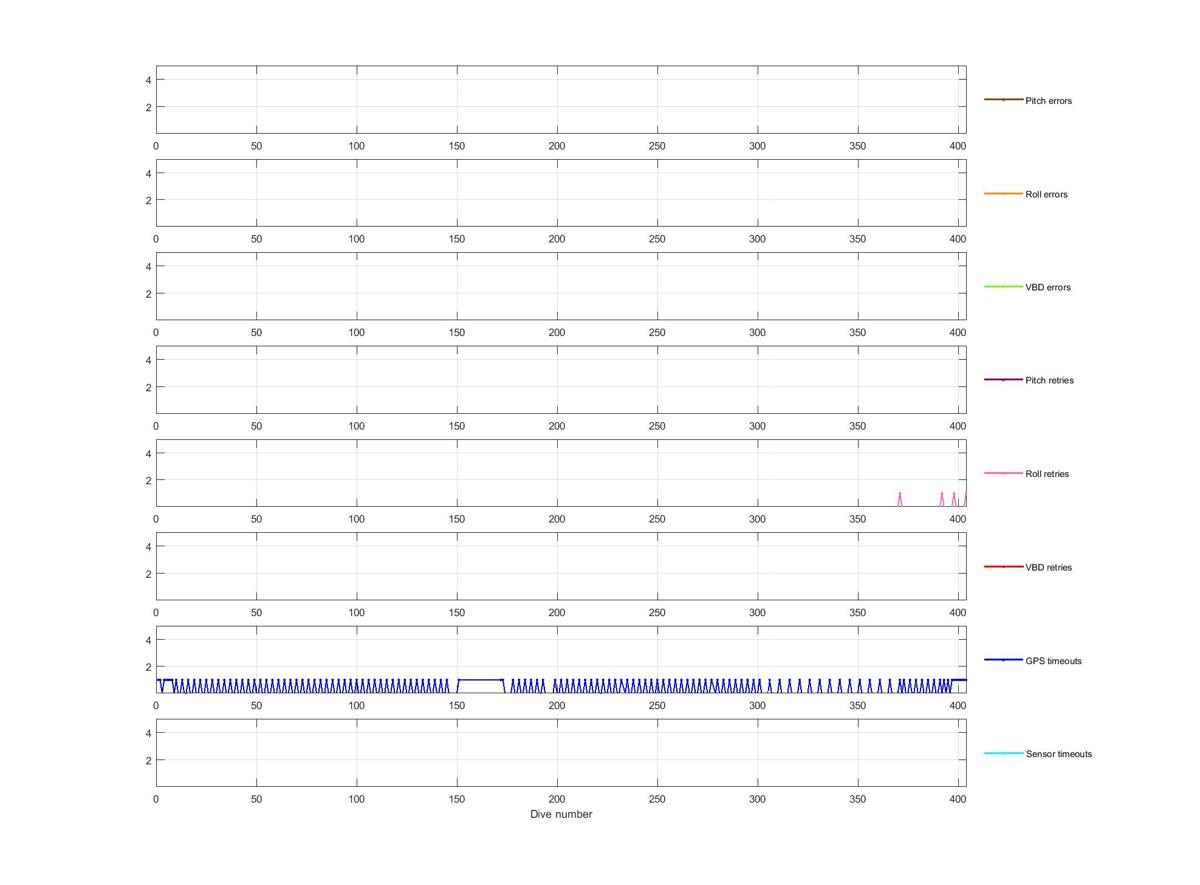Click the Sensor timeouts legend label
Image resolution: width=1200 pixels, height=885 pixels.
point(1059,754)
